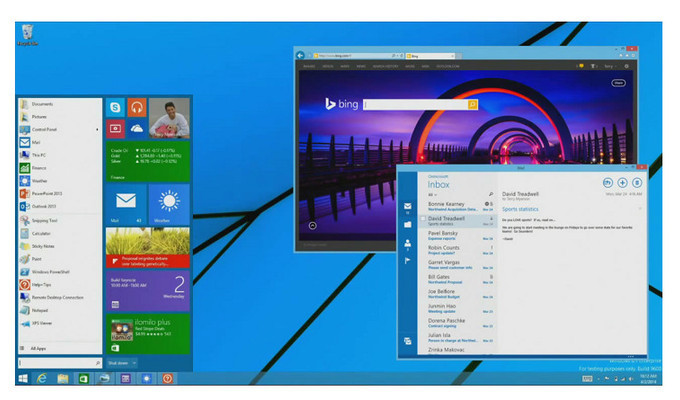Open the purple Calendar tile
This screenshot has height=400, width=680.
coord(147,290)
